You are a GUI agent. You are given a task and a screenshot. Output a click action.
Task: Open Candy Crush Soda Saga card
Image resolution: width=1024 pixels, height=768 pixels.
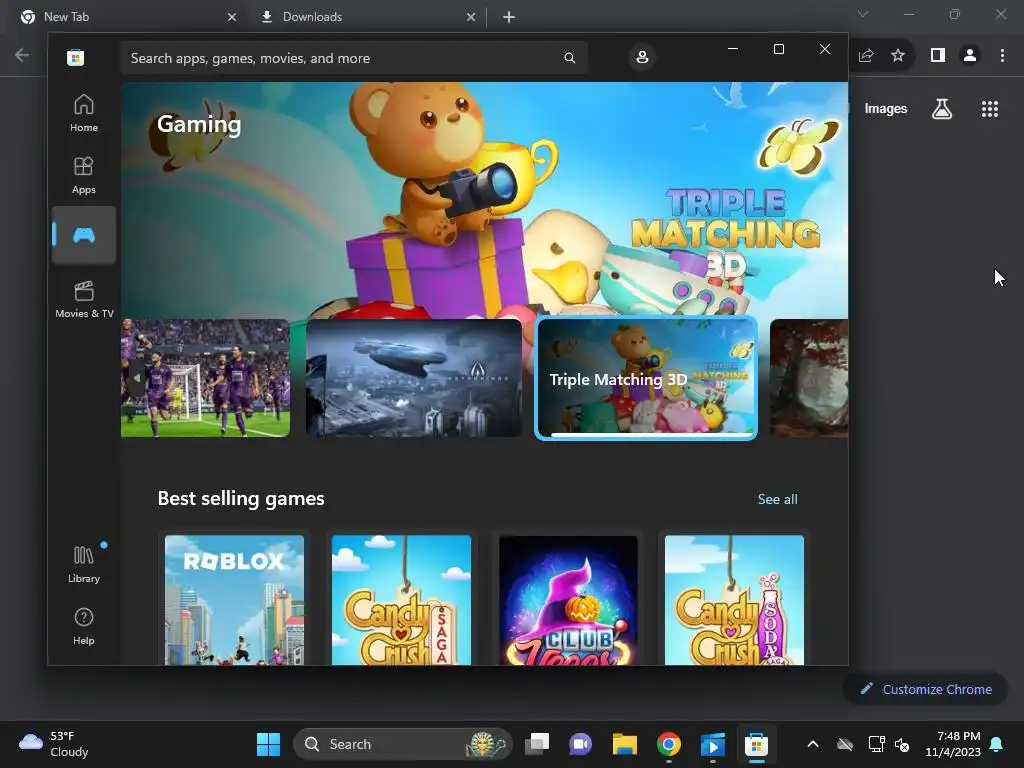[x=734, y=600]
